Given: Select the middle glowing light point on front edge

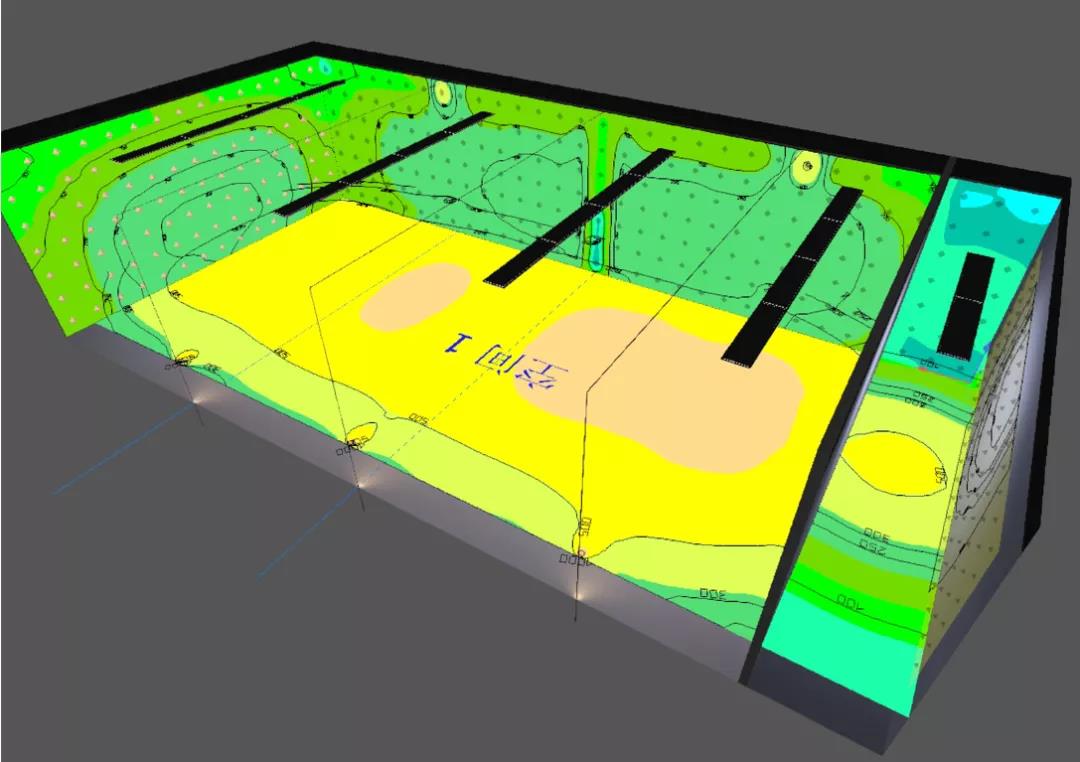Looking at the screenshot, I should (360, 482).
